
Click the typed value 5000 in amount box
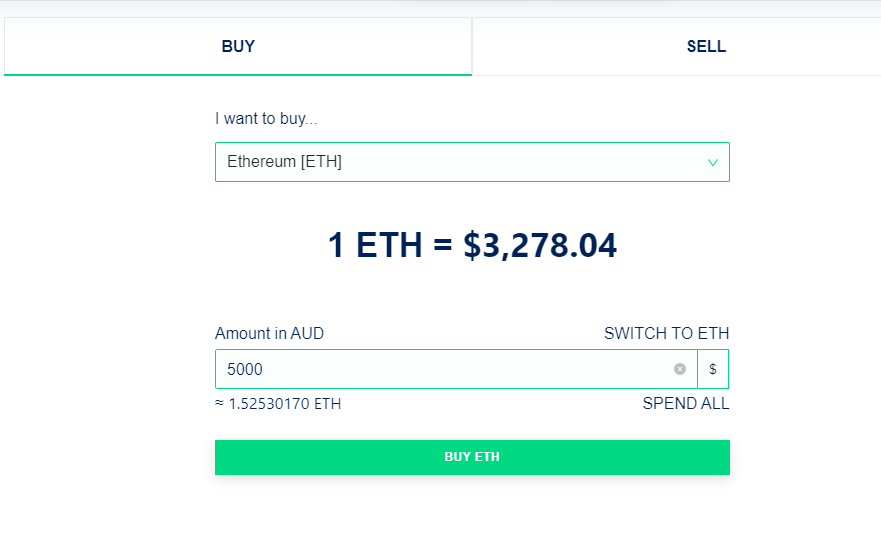(x=245, y=369)
